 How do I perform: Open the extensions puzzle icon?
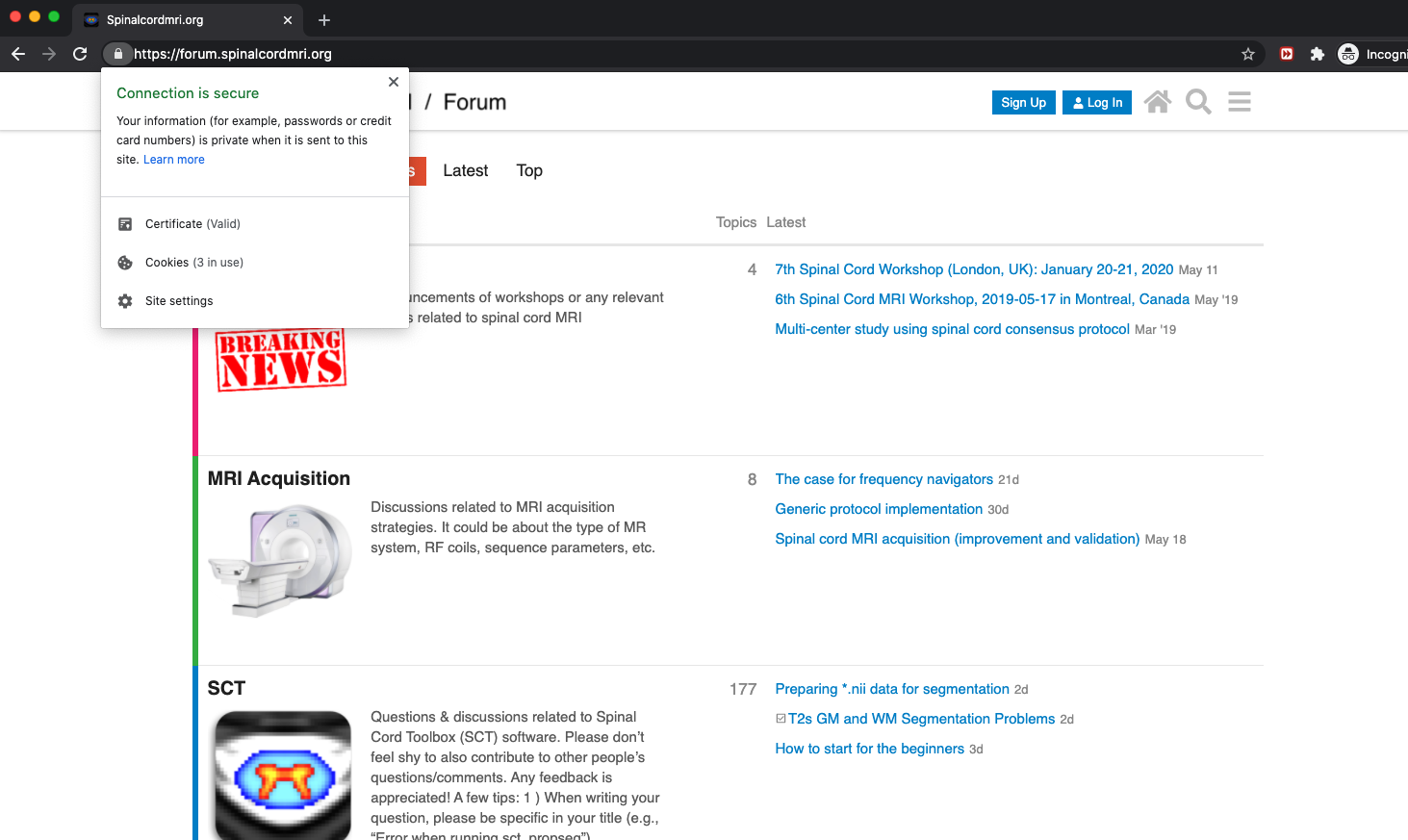tap(1318, 54)
